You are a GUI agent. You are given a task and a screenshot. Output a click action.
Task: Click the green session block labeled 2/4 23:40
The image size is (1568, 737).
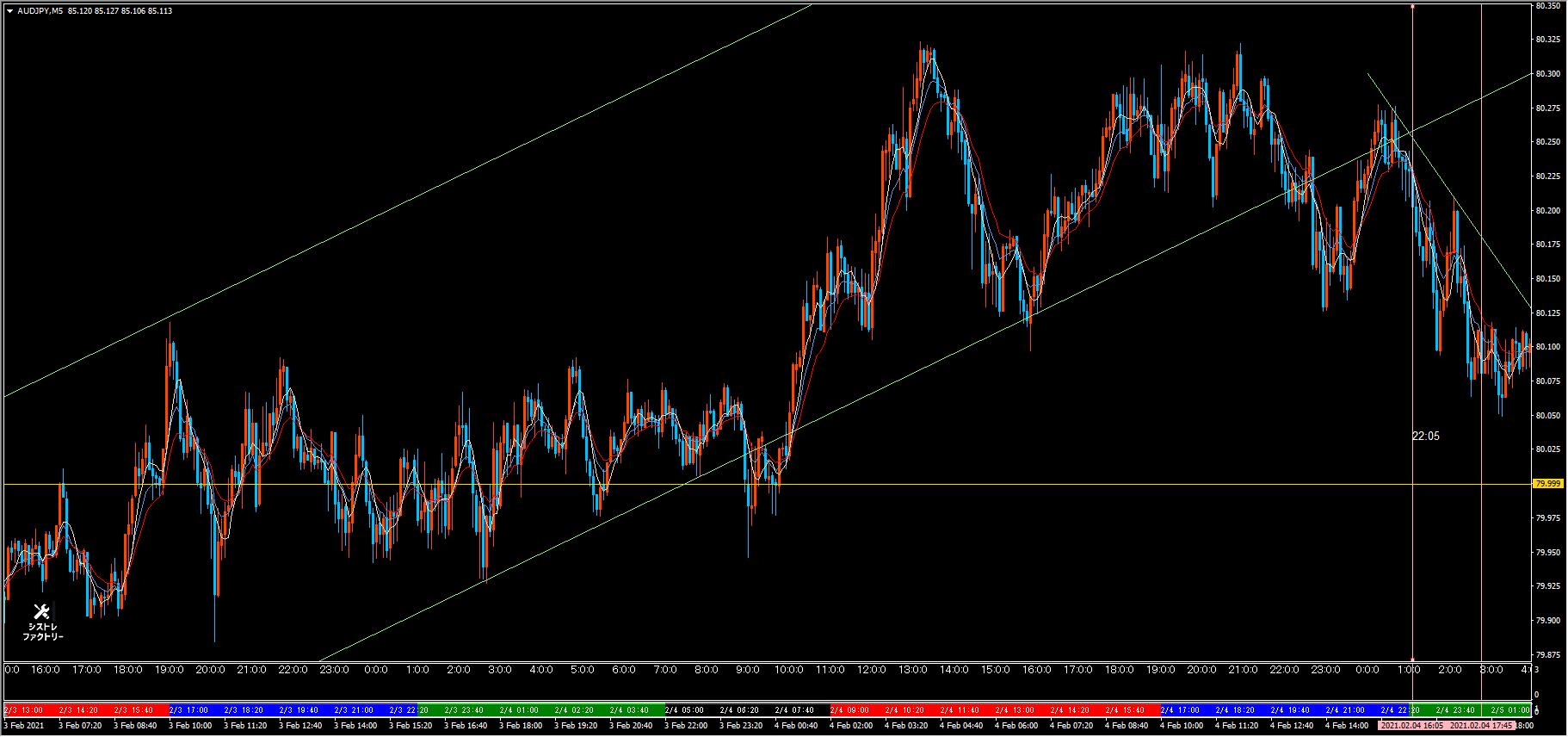1452,710
